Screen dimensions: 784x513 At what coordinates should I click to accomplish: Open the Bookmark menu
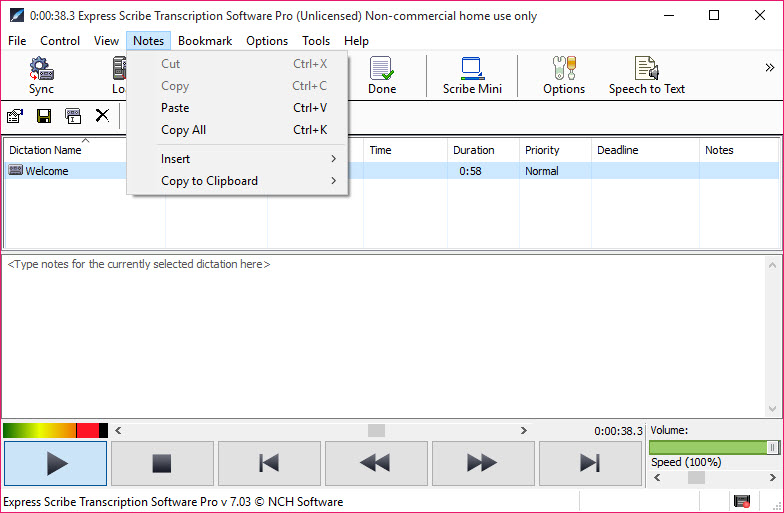click(205, 40)
